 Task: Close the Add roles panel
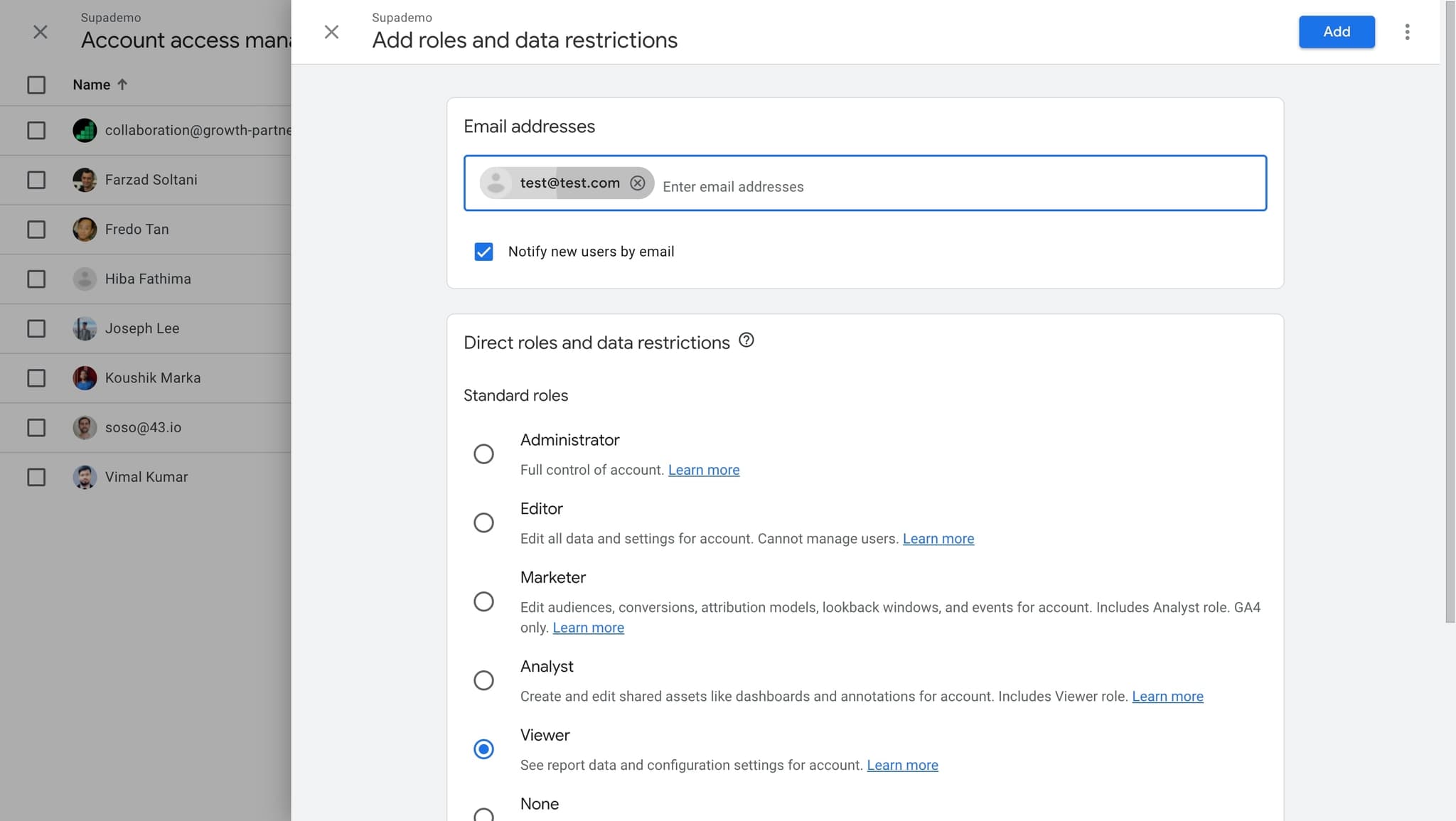tap(331, 32)
